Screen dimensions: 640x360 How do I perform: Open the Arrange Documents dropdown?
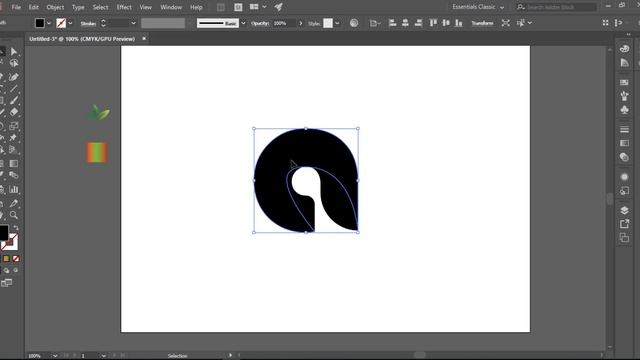point(258,7)
